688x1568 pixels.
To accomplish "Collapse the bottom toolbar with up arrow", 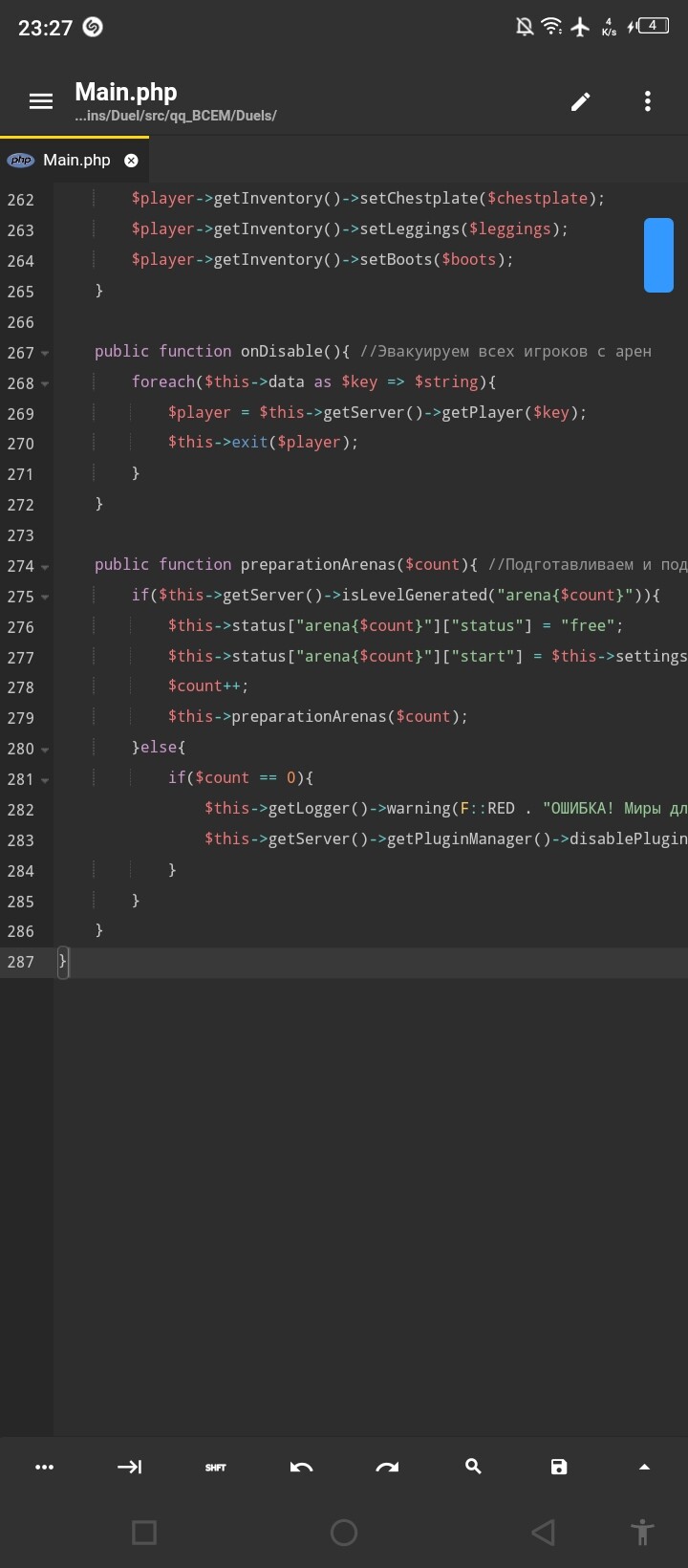I will [x=644, y=1467].
